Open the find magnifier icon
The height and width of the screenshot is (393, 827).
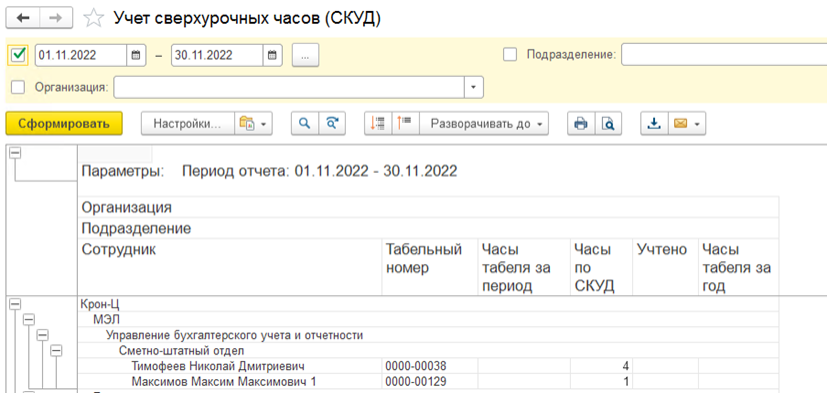tap(304, 123)
